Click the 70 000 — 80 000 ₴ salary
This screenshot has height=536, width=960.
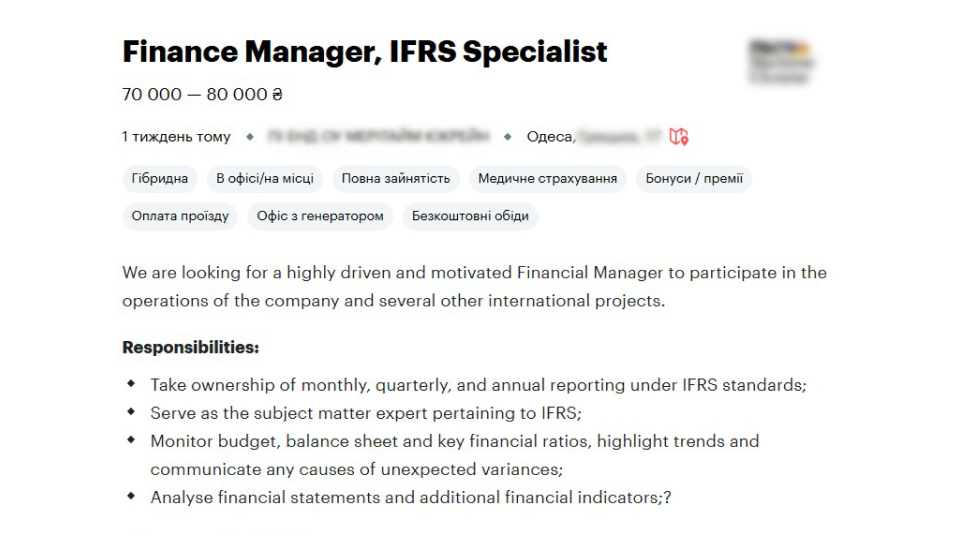pos(202,95)
